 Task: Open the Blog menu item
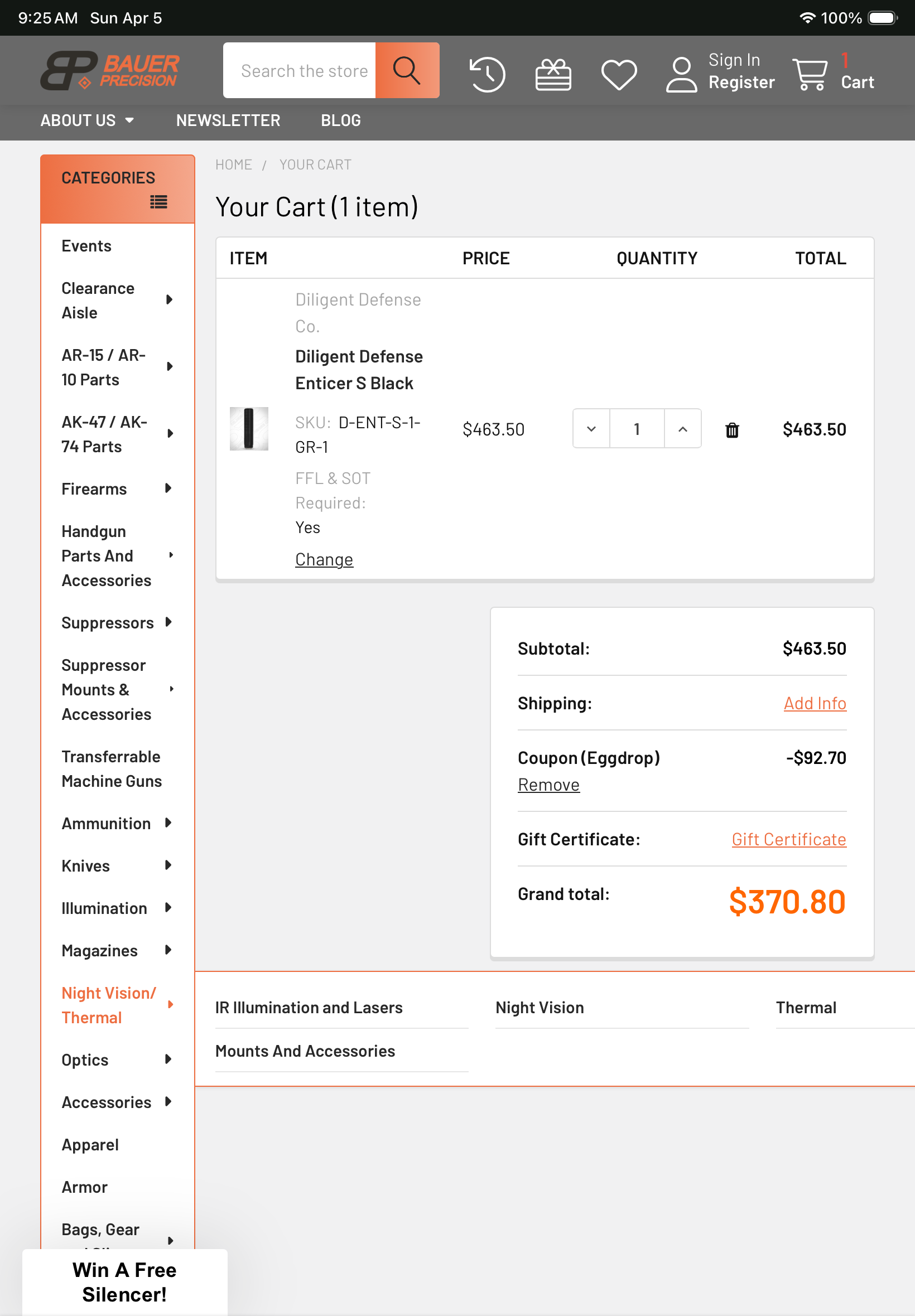[341, 120]
